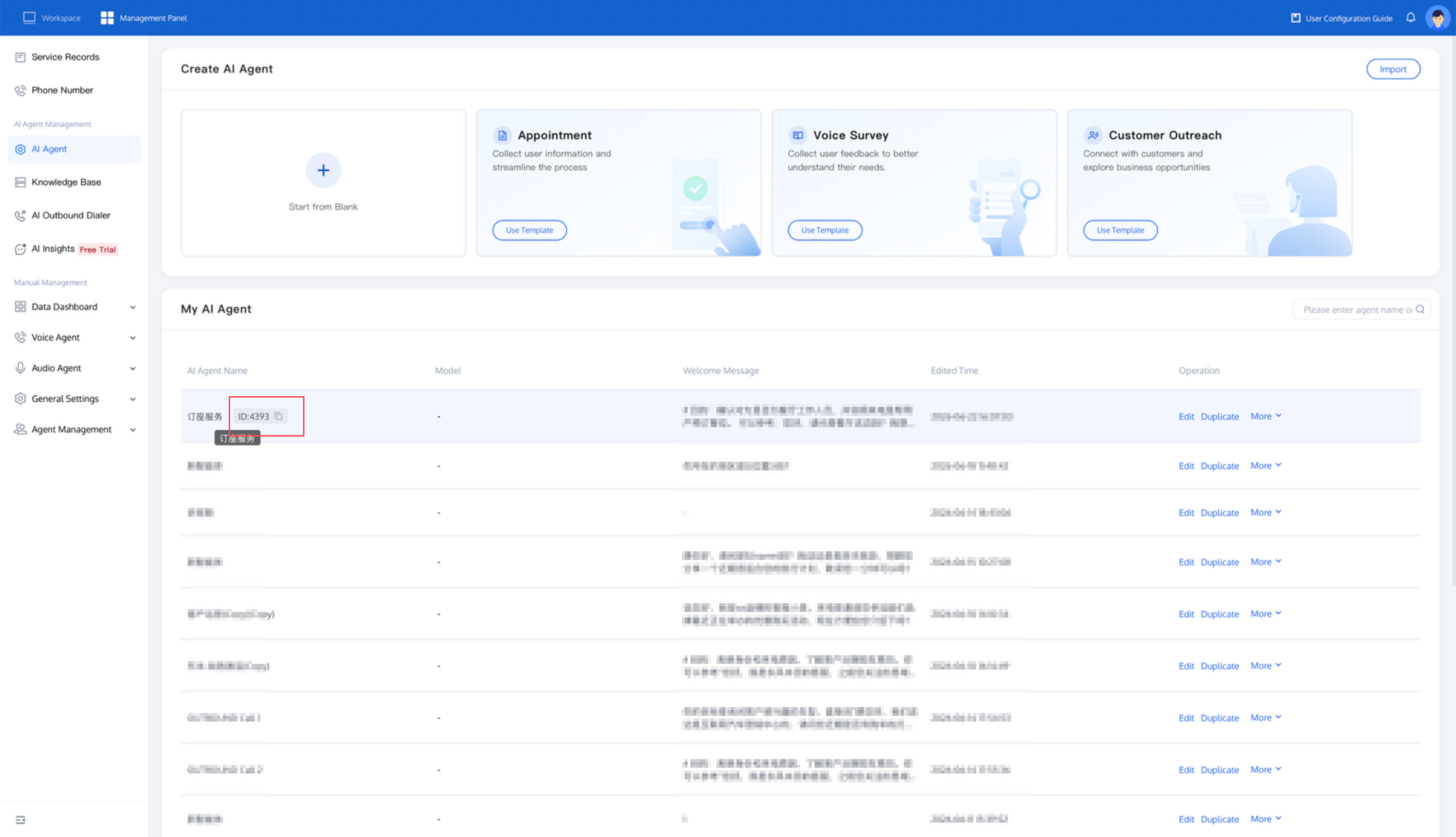Viewport: 1456px width, 837px height.
Task: Click the Customer Outreach people icon
Action: coord(1093,136)
